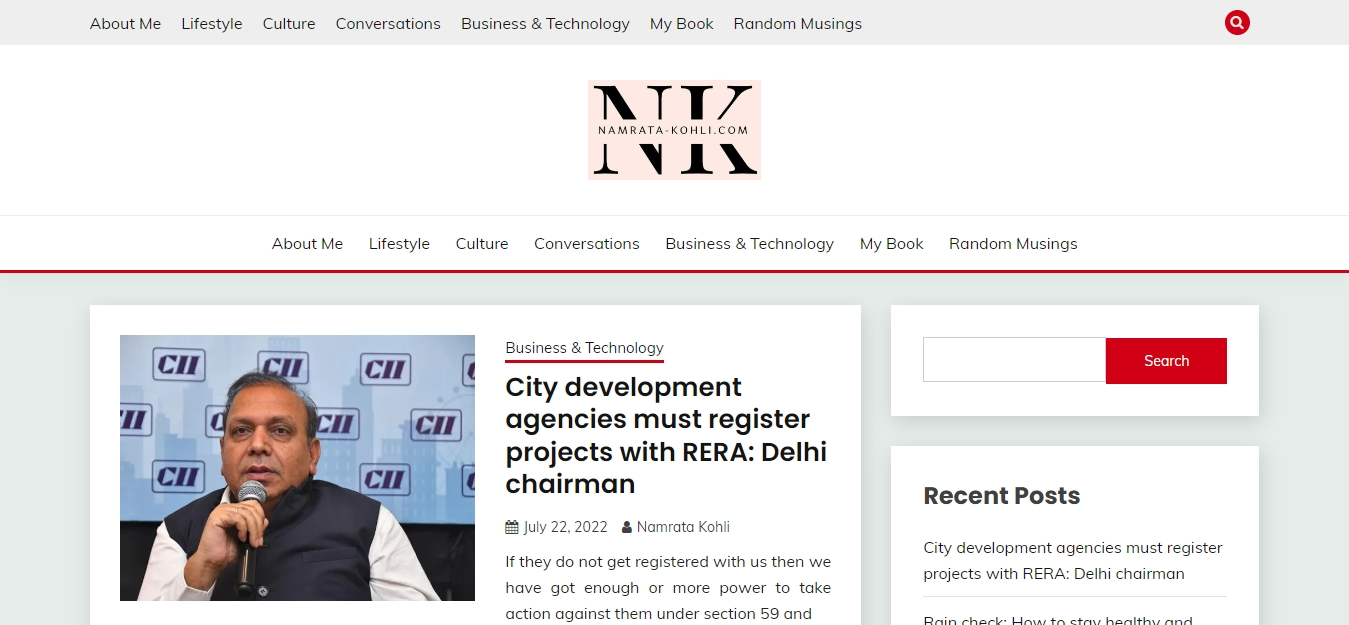The image size is (1349, 625).
Task: Open the red search icon in top bar
Action: point(1237,22)
